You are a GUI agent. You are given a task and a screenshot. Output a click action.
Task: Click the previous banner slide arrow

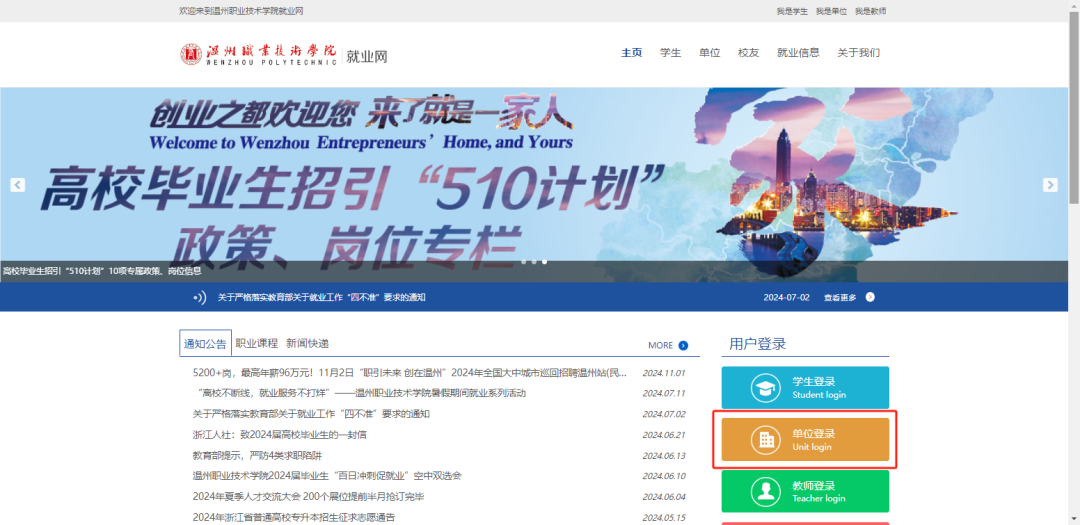pos(17,185)
